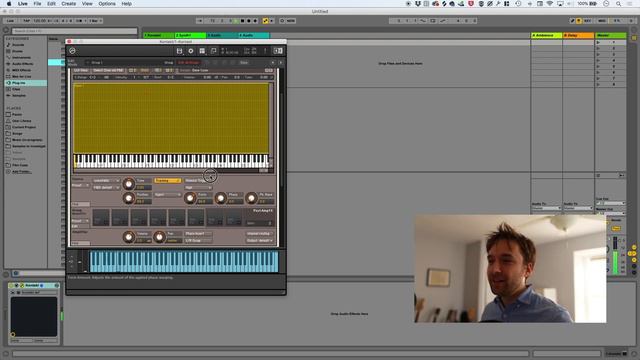Click the Clips category icon in browser

point(9,89)
